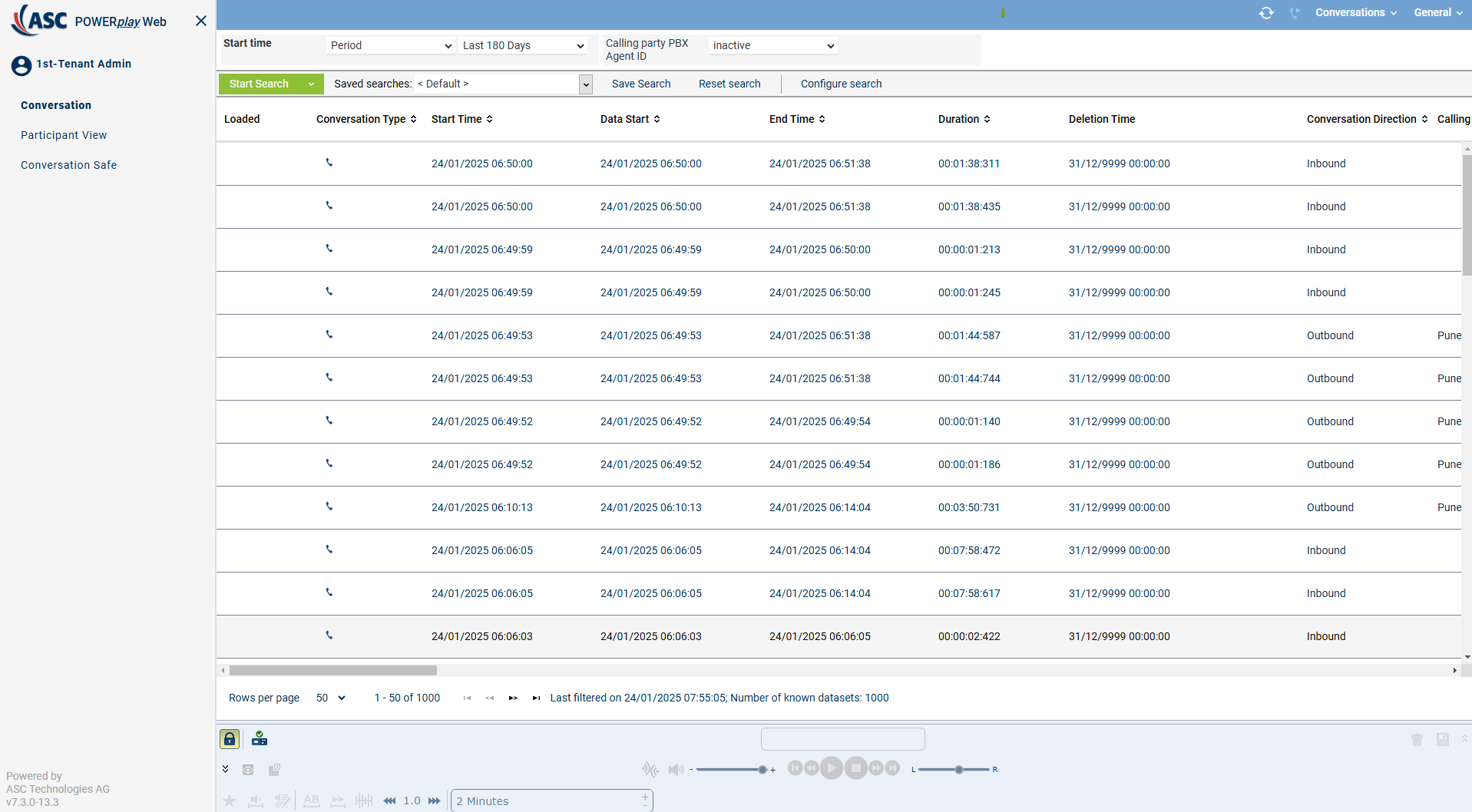Decrease playback speed with backward arrows
This screenshot has height=812, width=1472.
click(390, 800)
